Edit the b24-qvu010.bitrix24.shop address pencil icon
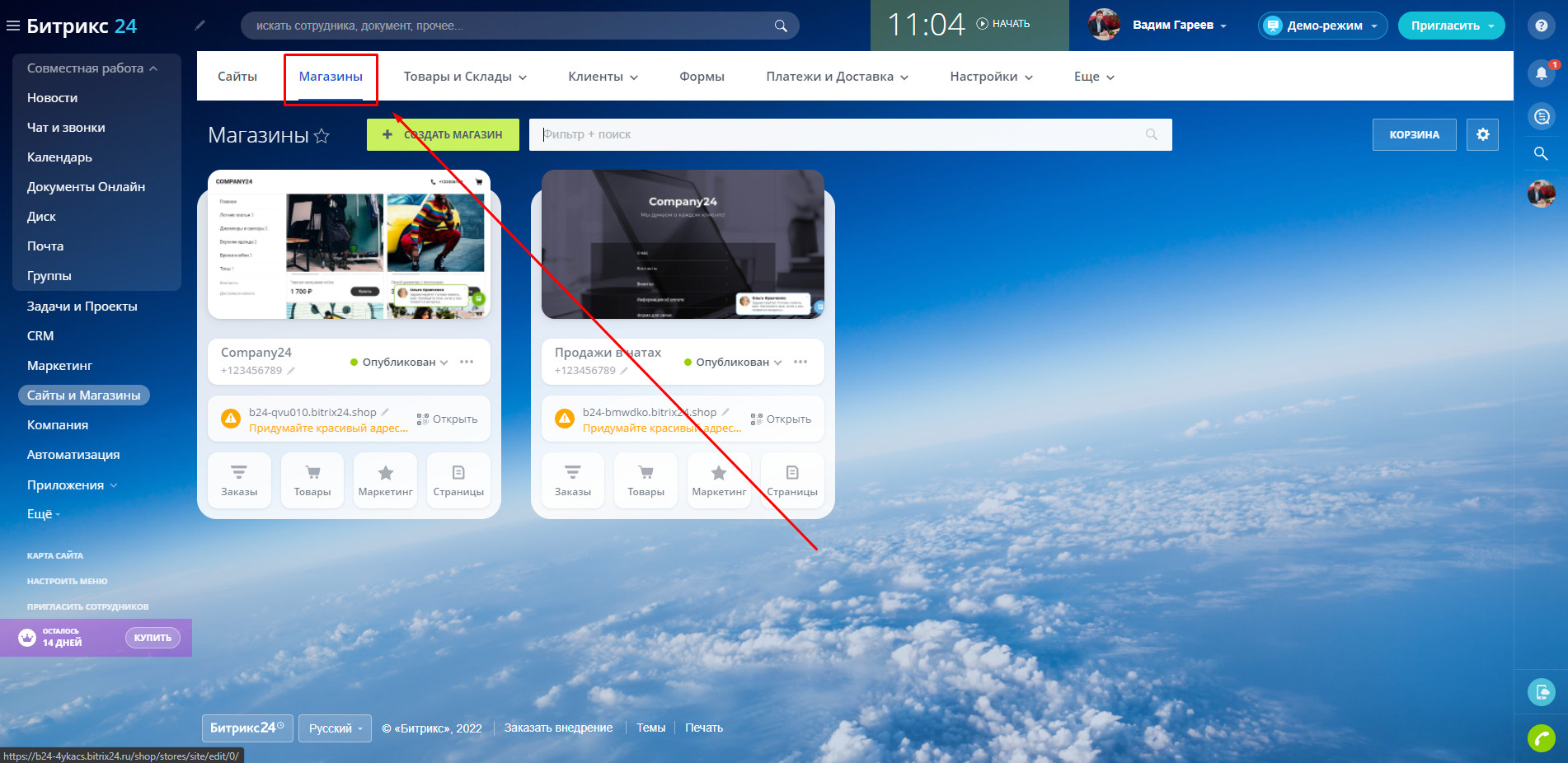Image resolution: width=1568 pixels, height=763 pixels. [x=385, y=412]
